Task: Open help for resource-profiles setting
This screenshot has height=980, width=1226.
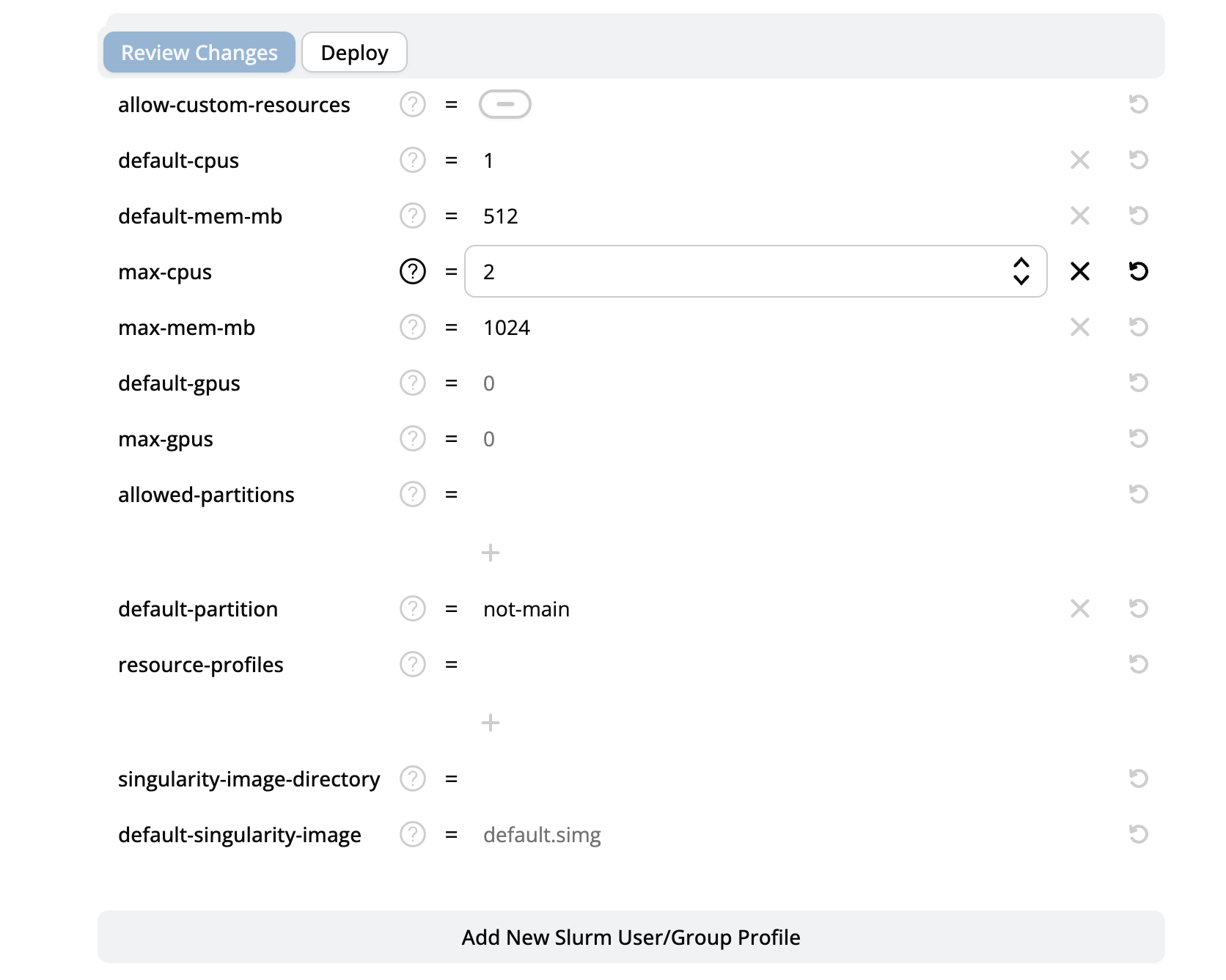Action: click(412, 665)
